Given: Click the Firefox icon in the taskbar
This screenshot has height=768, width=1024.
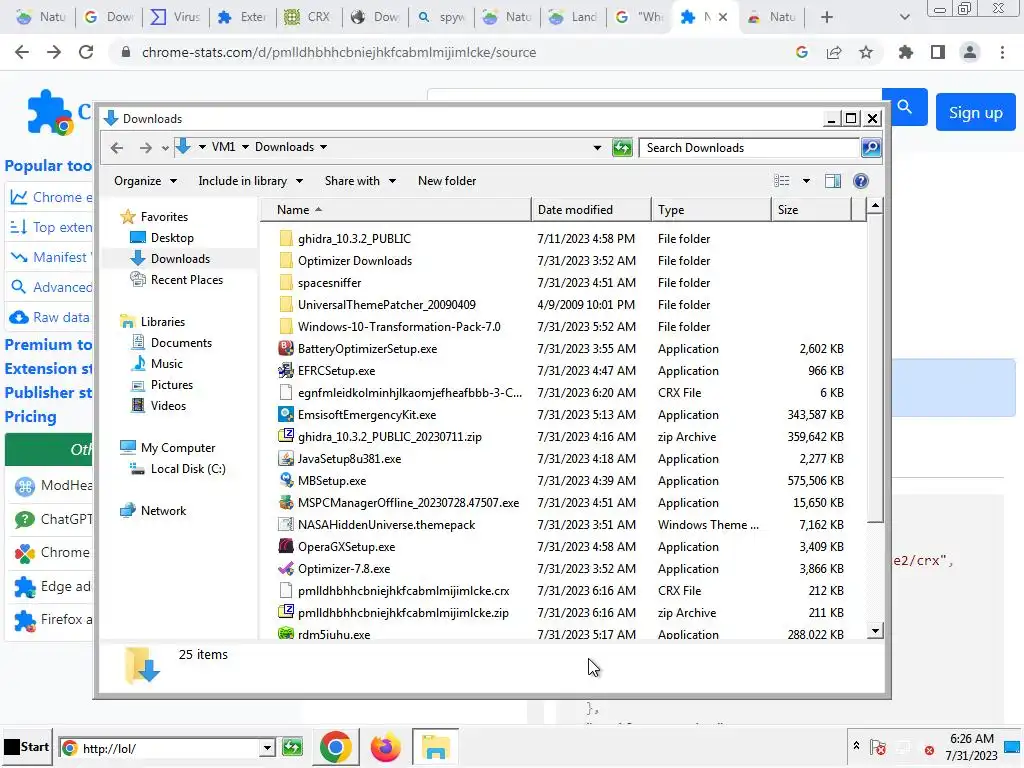Looking at the screenshot, I should (385, 747).
